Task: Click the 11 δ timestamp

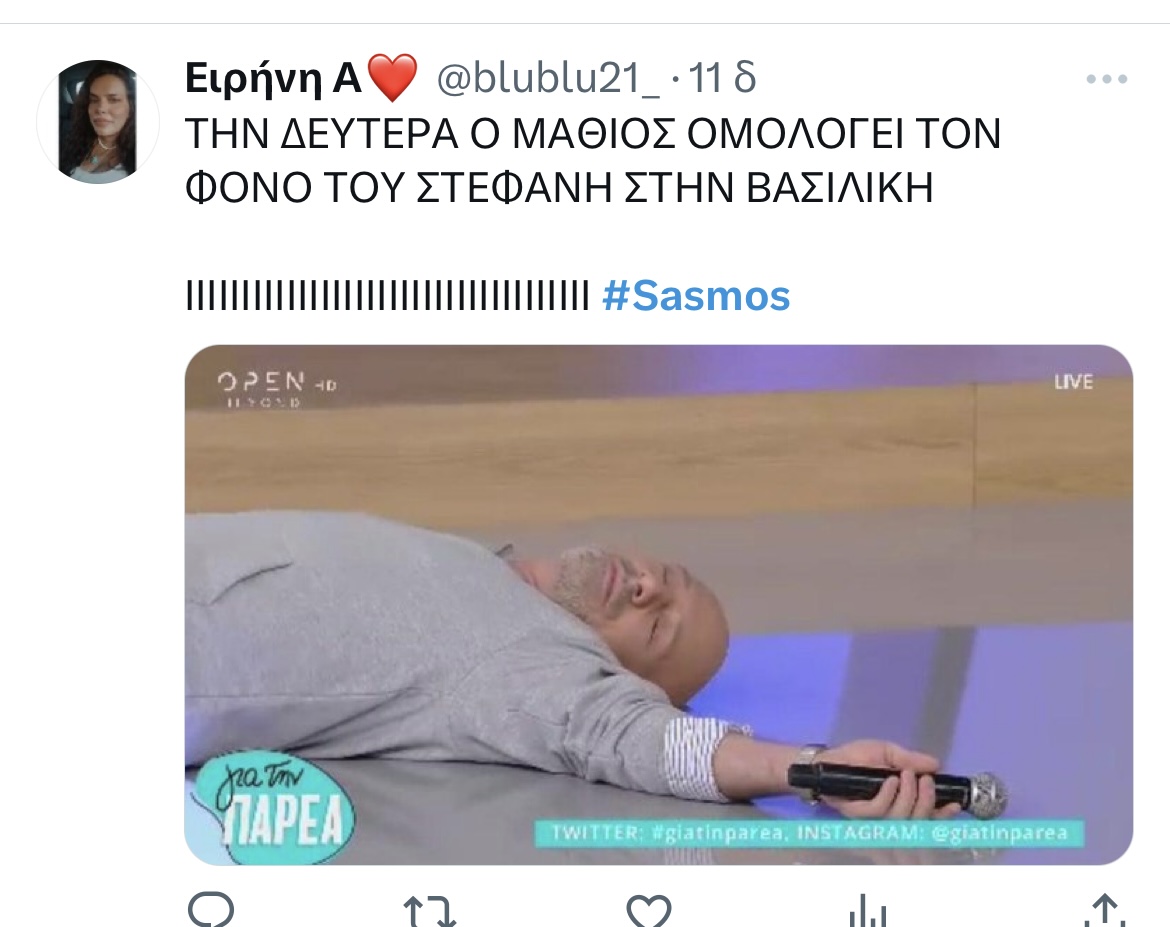Action: tap(722, 78)
